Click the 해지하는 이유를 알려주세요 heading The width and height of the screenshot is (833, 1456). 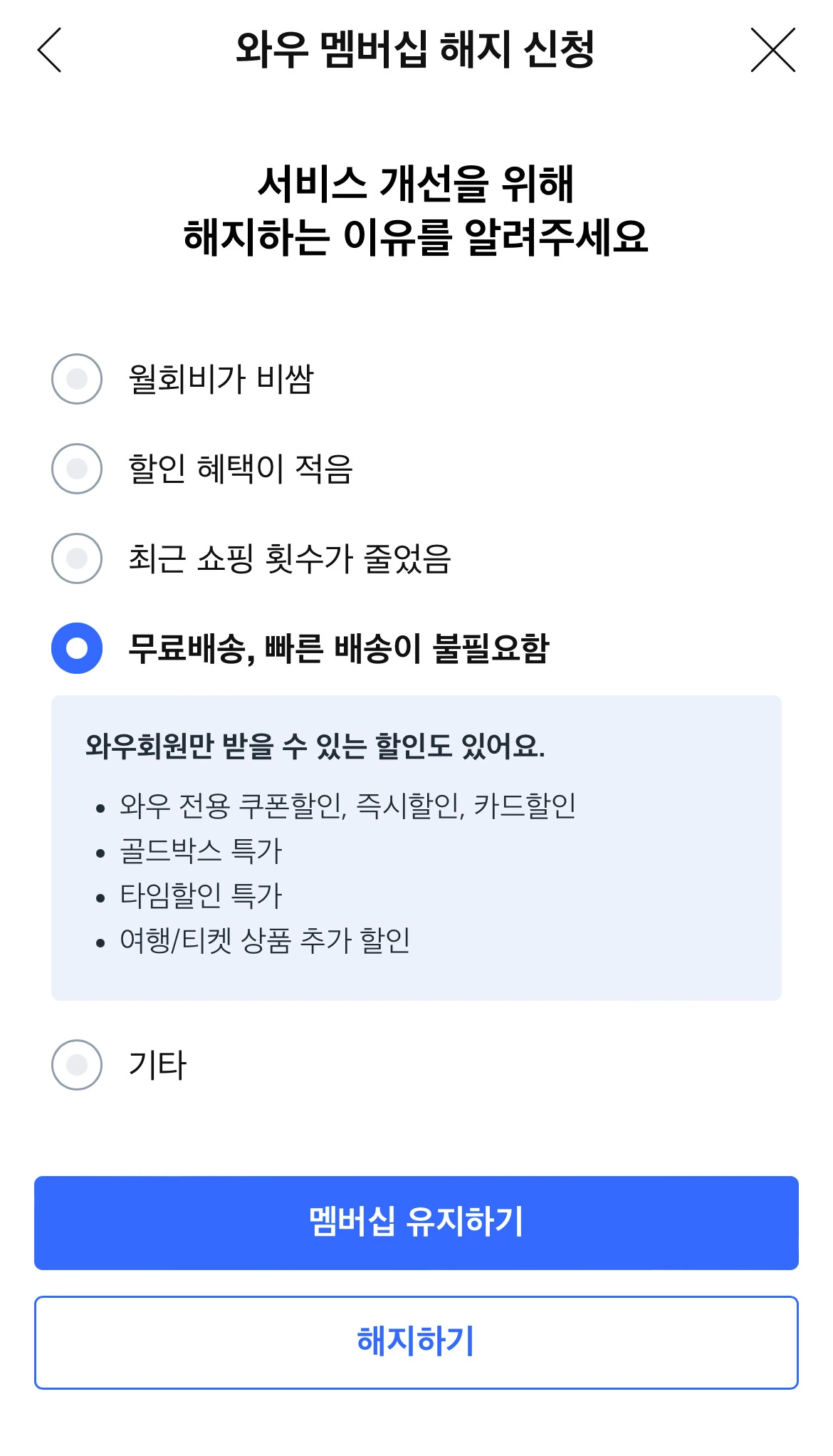click(416, 237)
